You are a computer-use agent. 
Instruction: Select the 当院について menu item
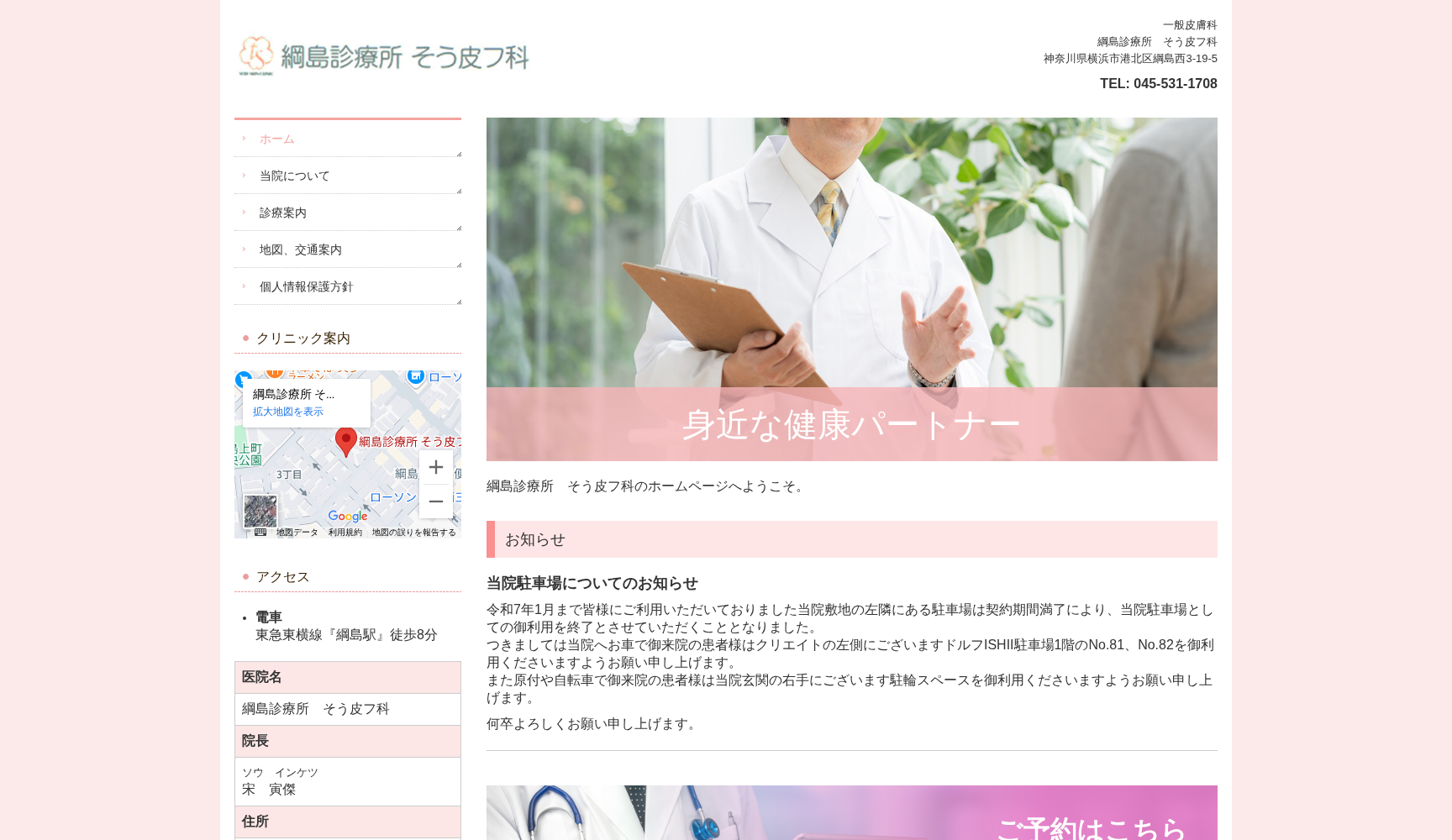coord(294,176)
